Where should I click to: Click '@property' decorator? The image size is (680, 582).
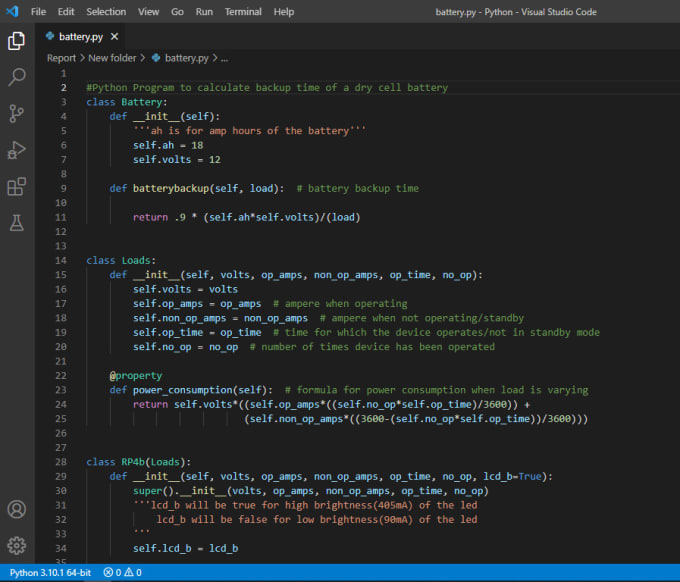tap(136, 376)
